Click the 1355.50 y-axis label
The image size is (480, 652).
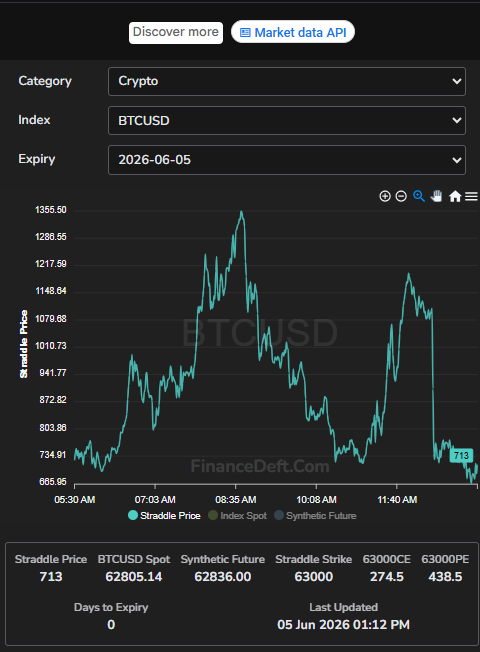pyautogui.click(x=51, y=210)
